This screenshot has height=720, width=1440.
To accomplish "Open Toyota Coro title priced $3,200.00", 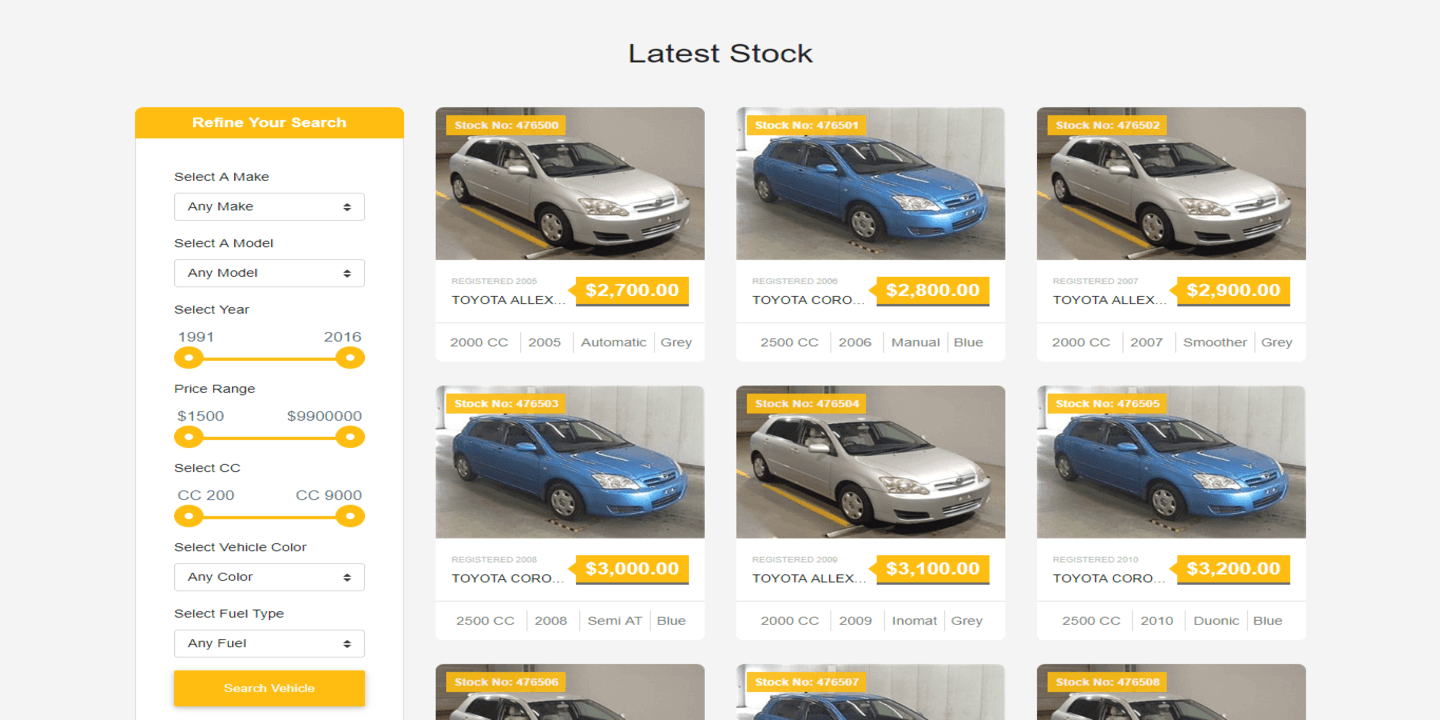I will 1110,578.
